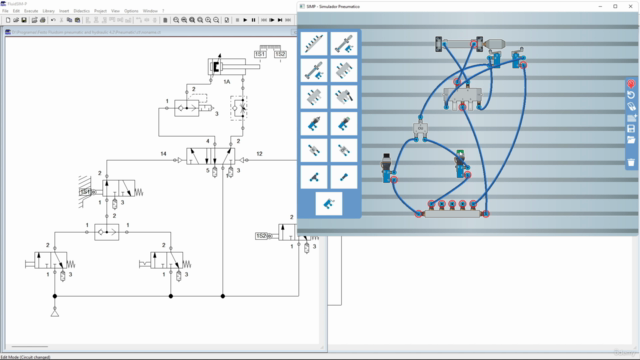Image resolution: width=640 pixels, height=360 pixels.
Task: Click the first zoom magnifier icon
Action: (176, 20)
